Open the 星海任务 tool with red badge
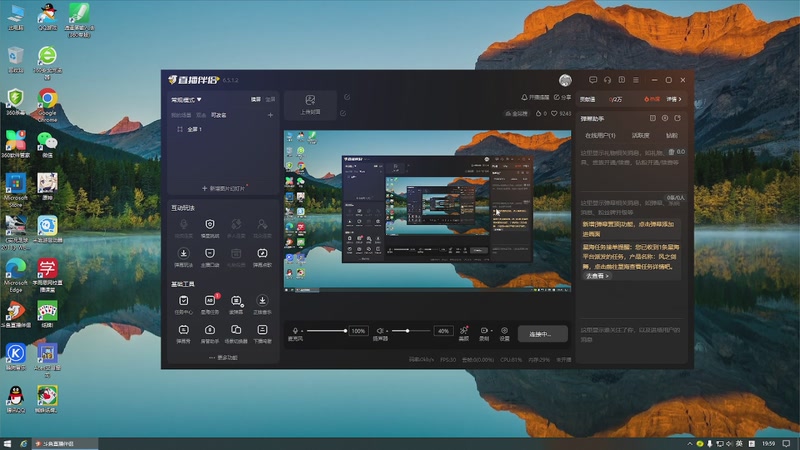Screen dimensions: 800x450 coord(210,305)
